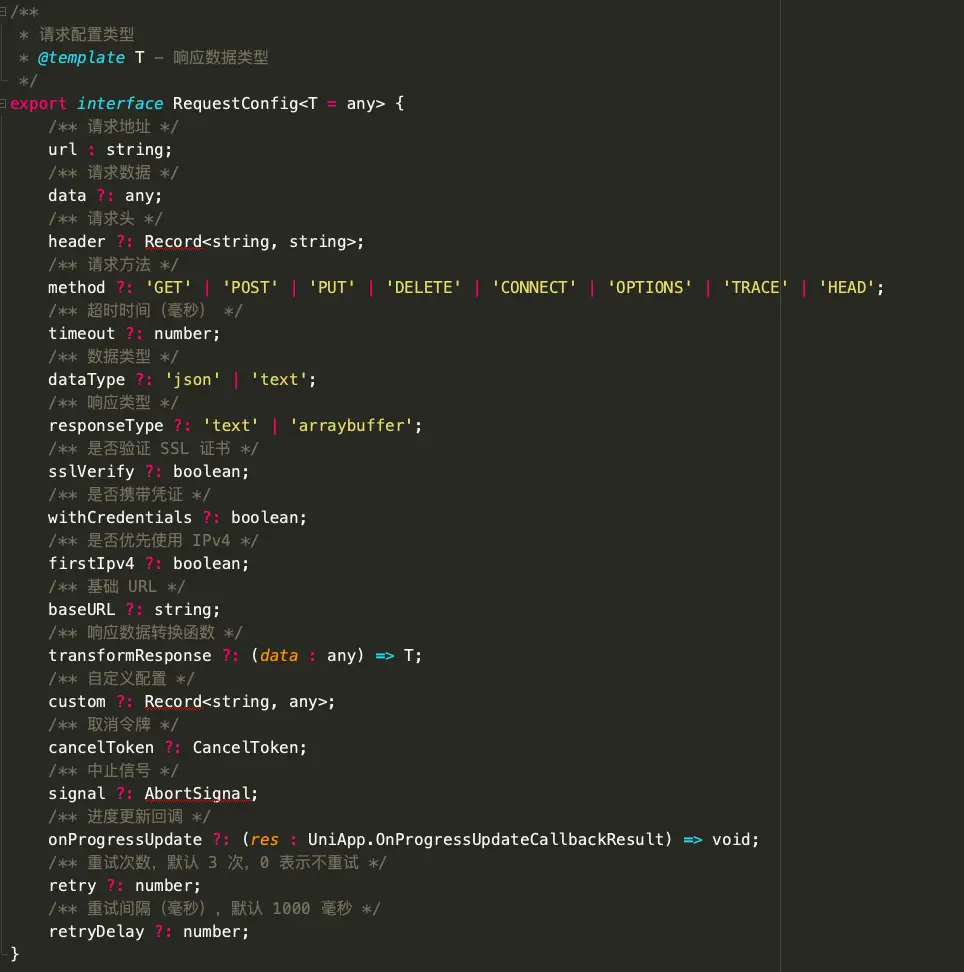Click the export keyword
Viewport: 964px width, 972px height.
point(38,103)
